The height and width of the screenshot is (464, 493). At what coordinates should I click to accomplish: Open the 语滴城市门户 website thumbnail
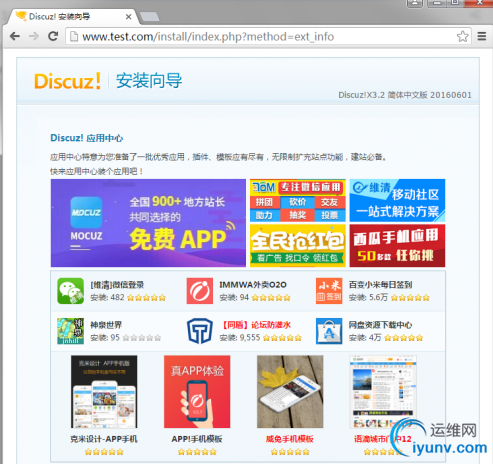click(x=383, y=392)
